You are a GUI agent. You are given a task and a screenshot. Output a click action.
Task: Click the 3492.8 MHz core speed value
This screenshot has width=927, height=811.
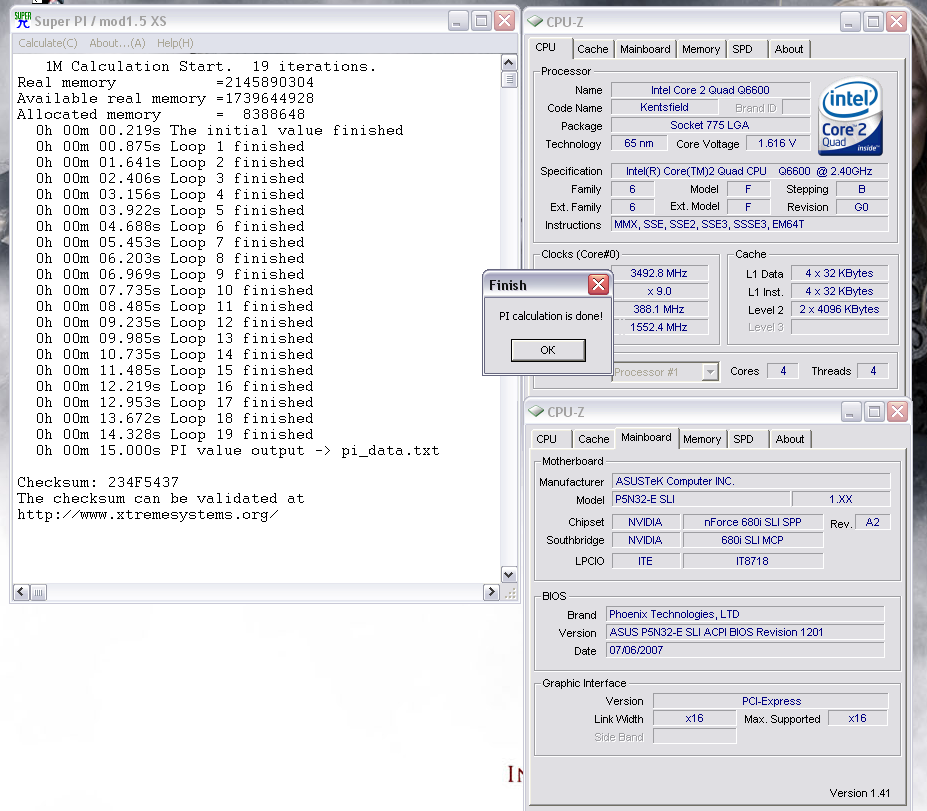[659, 273]
